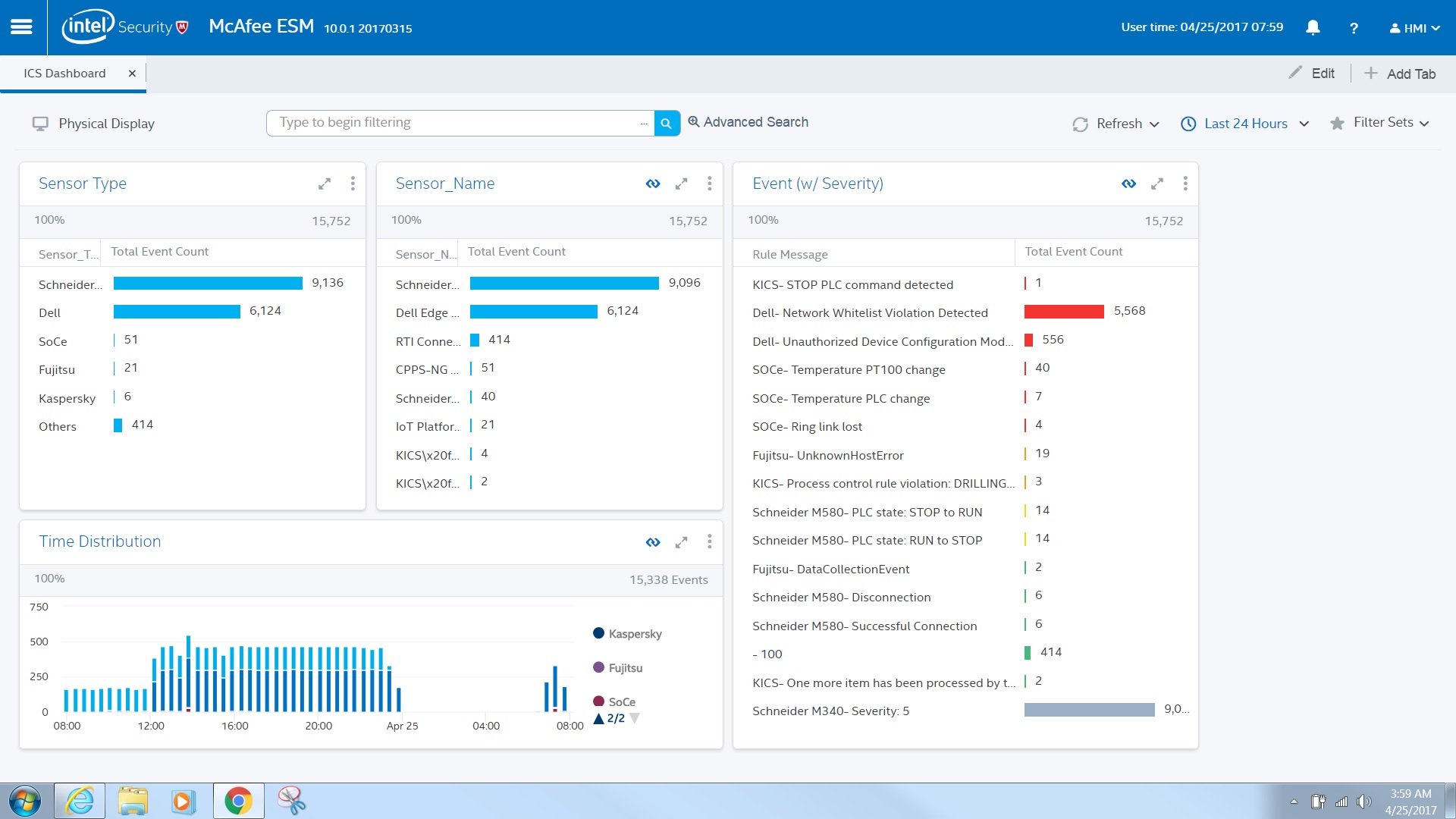Open the filter field ellipsis options

click(644, 124)
